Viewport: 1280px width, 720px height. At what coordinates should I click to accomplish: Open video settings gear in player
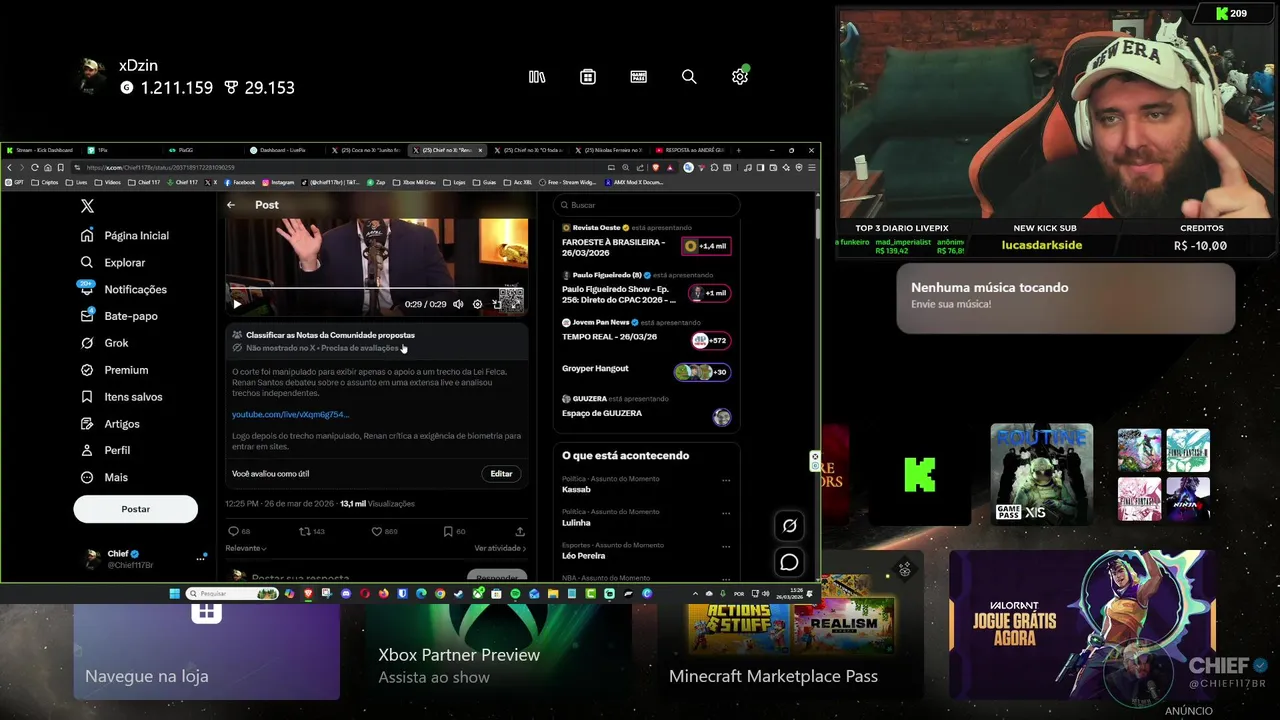[x=477, y=304]
